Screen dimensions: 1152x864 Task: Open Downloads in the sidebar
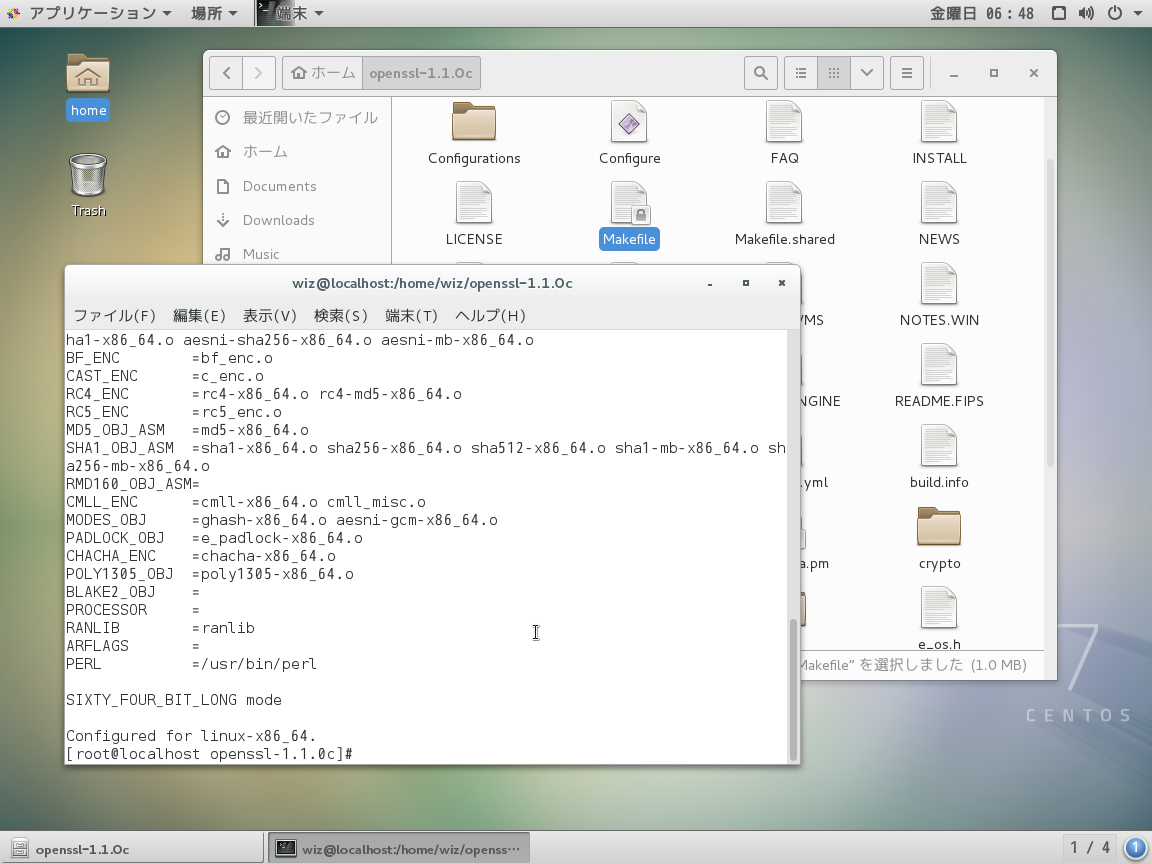[297, 220]
